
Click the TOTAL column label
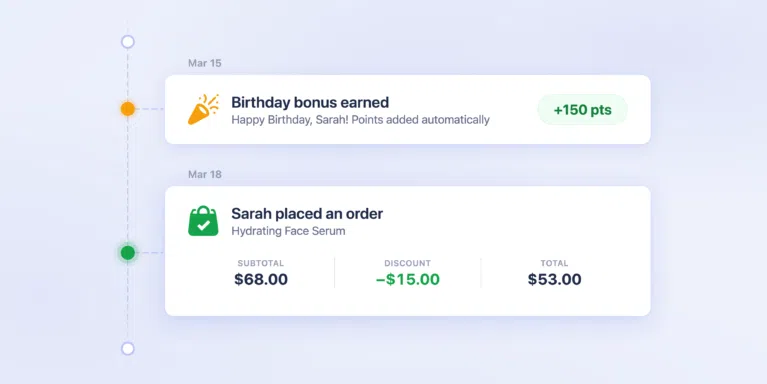tap(554, 263)
